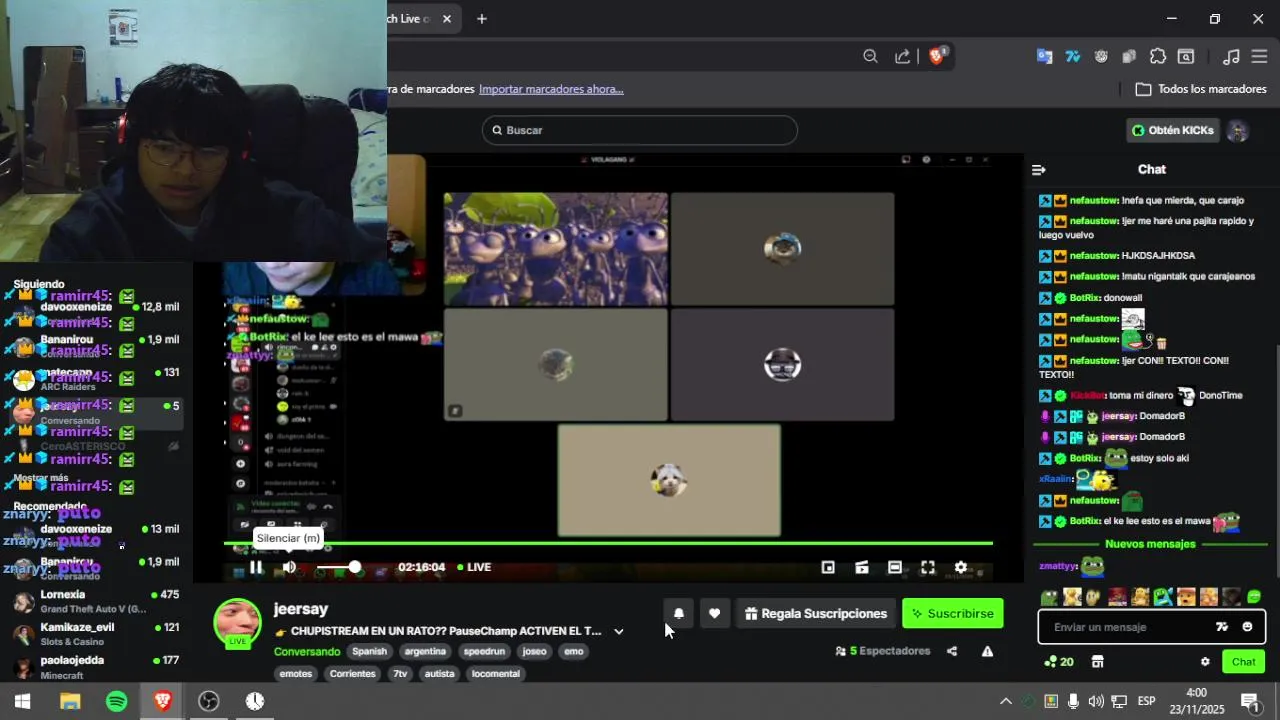1280x720 pixels.
Task: Close the Live browser tab
Action: point(447,19)
